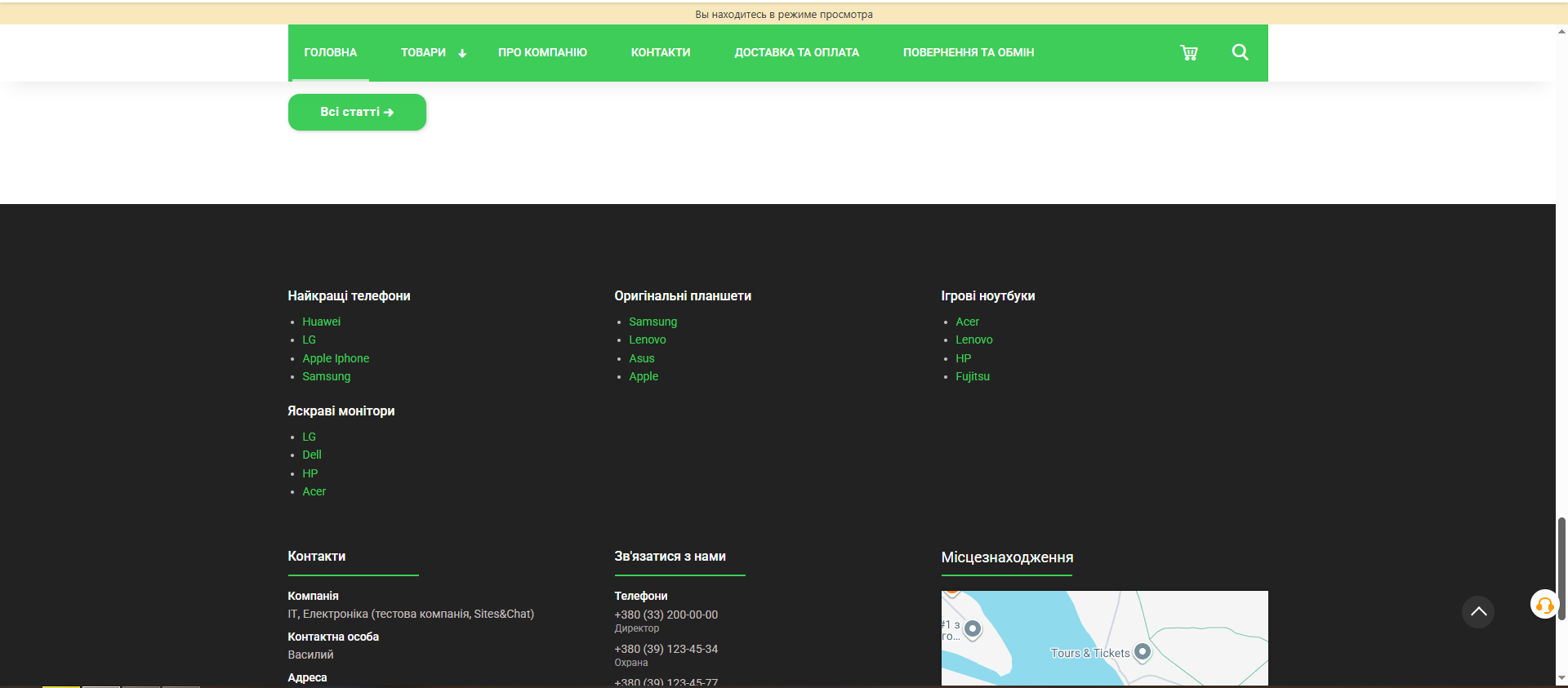
Task: Follow the Apple Iphone link
Action: [336, 358]
